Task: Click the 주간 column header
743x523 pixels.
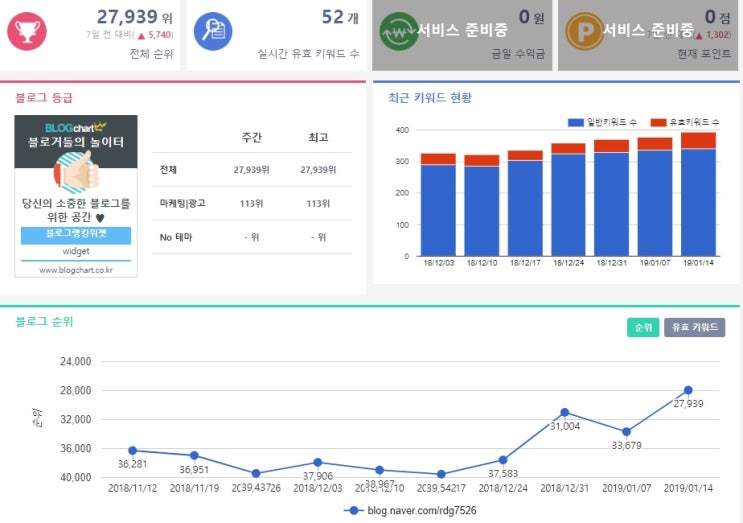Action: coord(251,137)
